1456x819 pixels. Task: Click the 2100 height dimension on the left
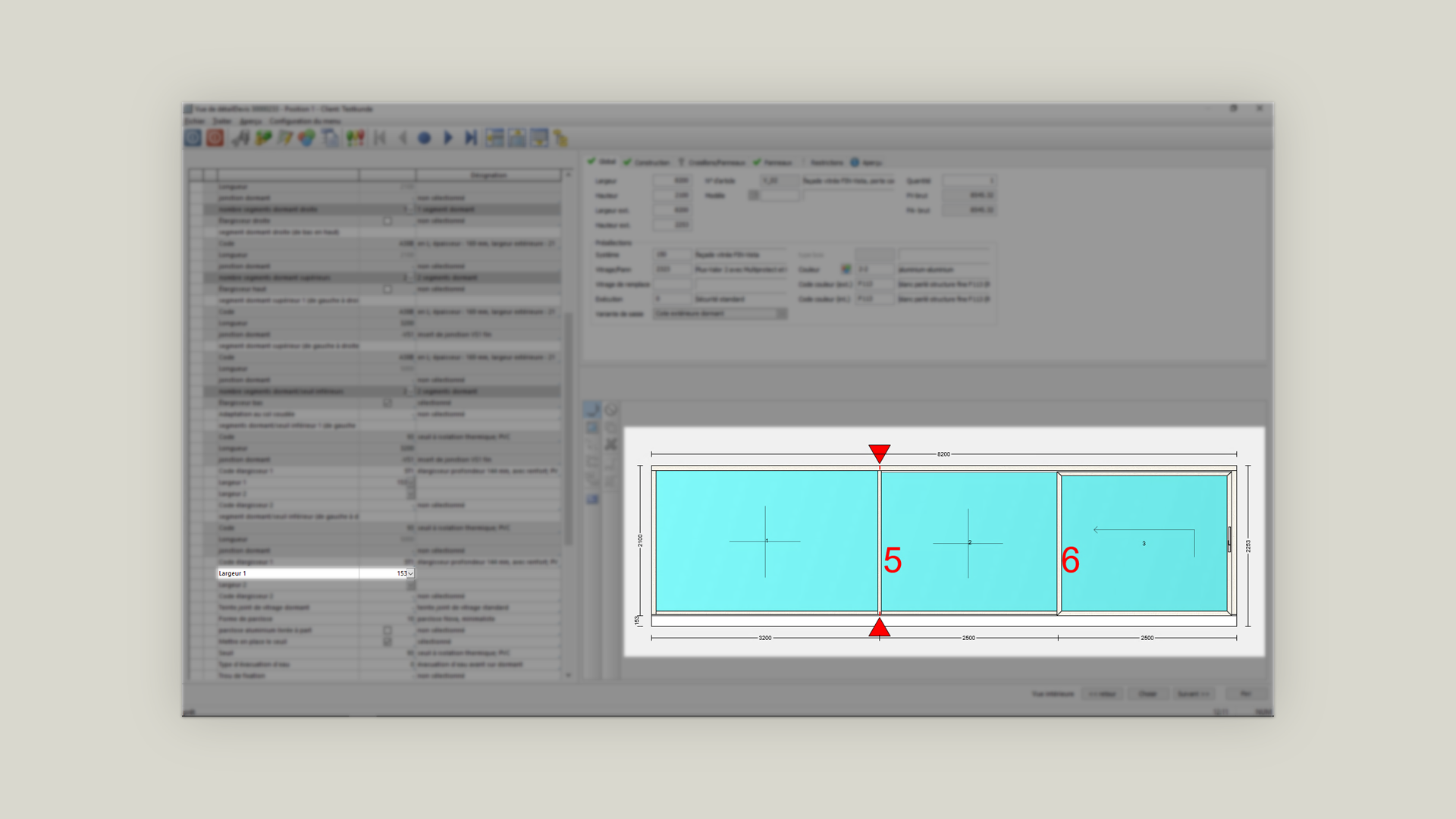click(x=640, y=541)
